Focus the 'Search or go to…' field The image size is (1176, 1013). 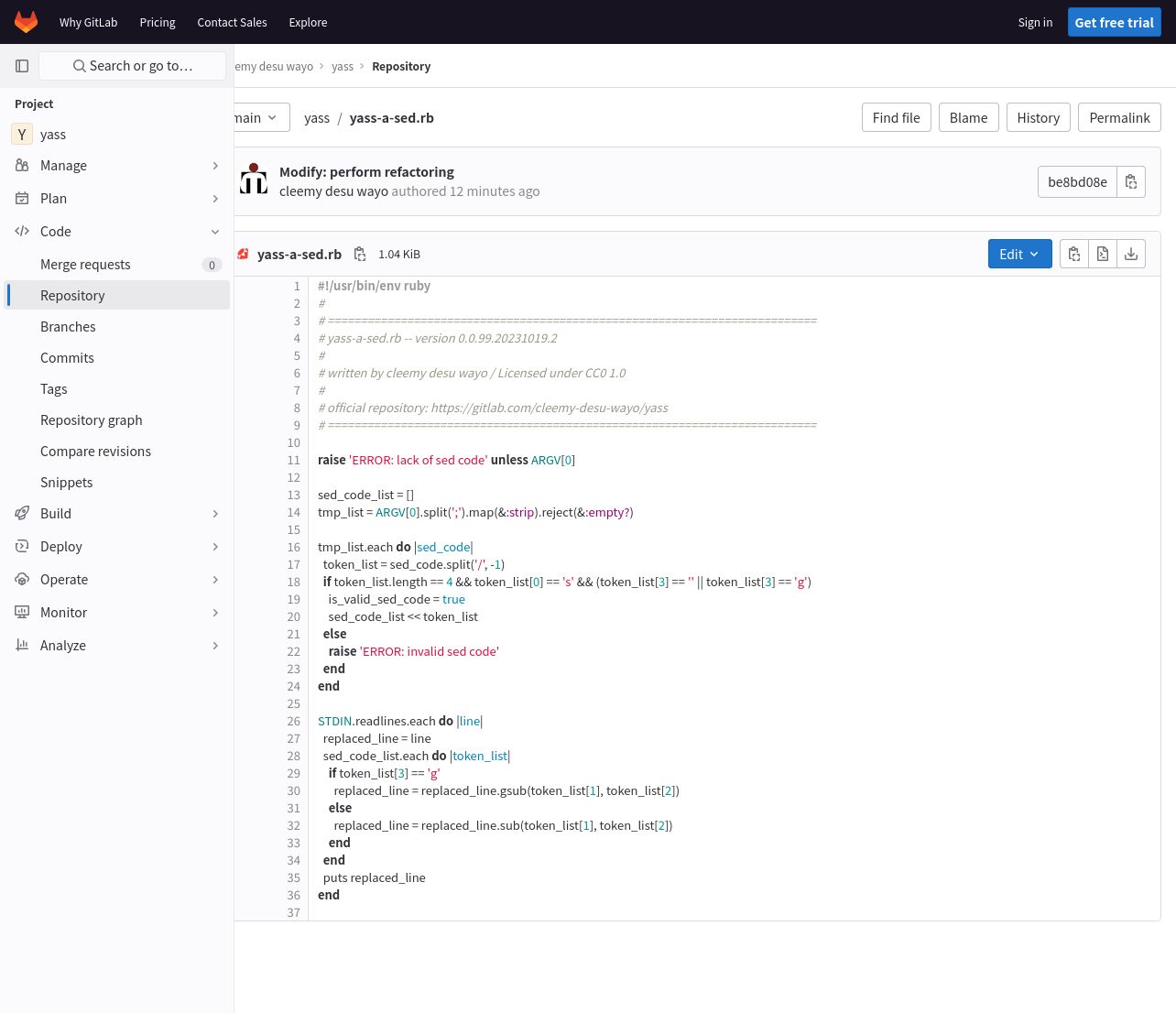(132, 66)
